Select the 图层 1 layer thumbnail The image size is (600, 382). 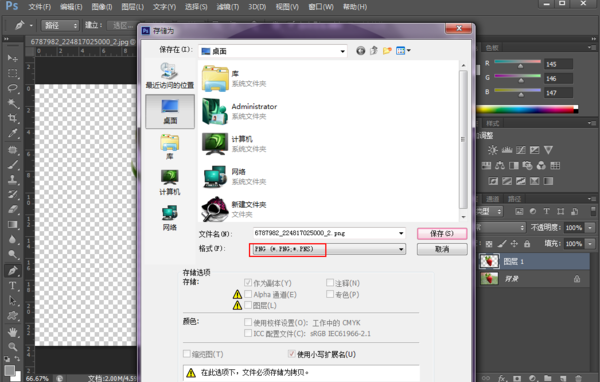(x=489, y=261)
